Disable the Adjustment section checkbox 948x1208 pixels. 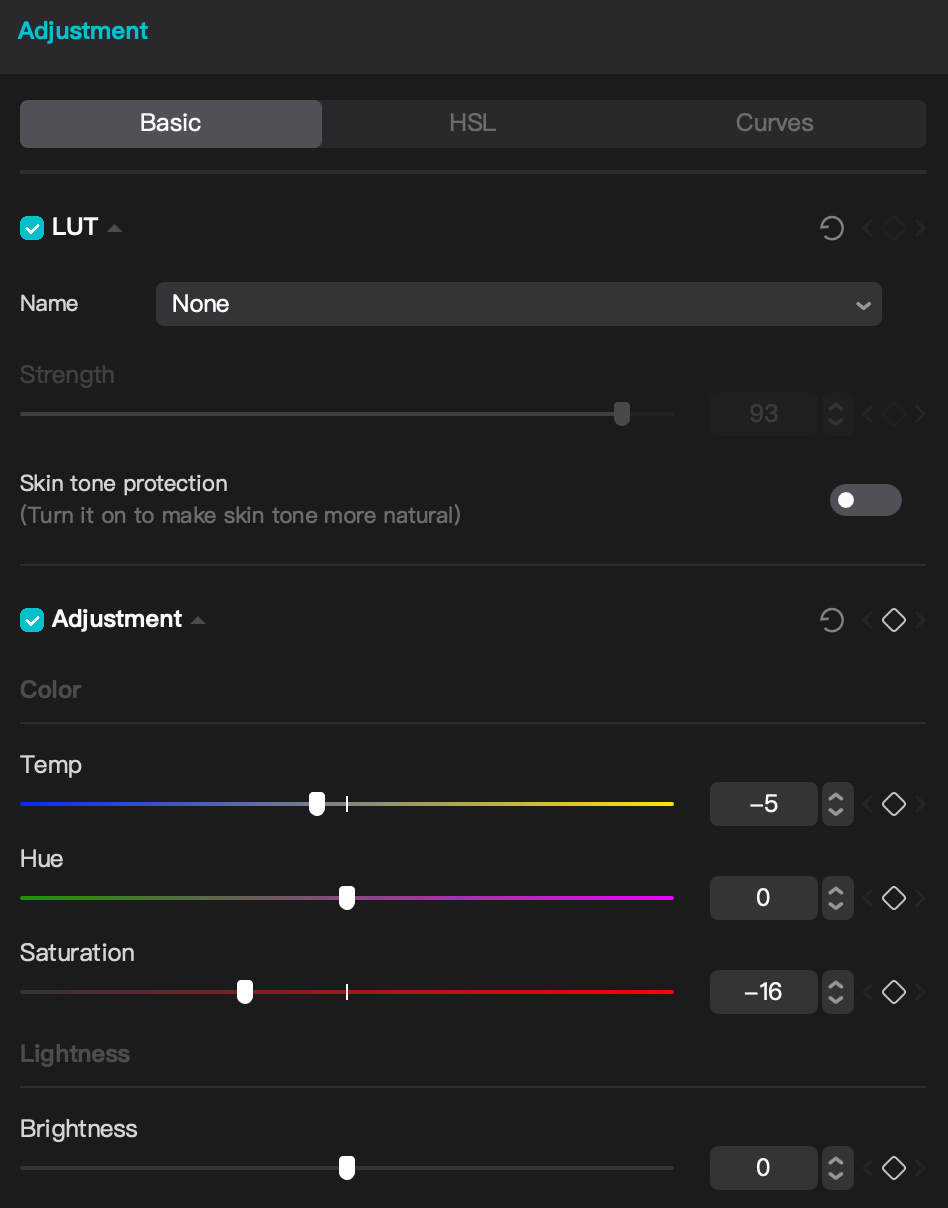[x=32, y=620]
